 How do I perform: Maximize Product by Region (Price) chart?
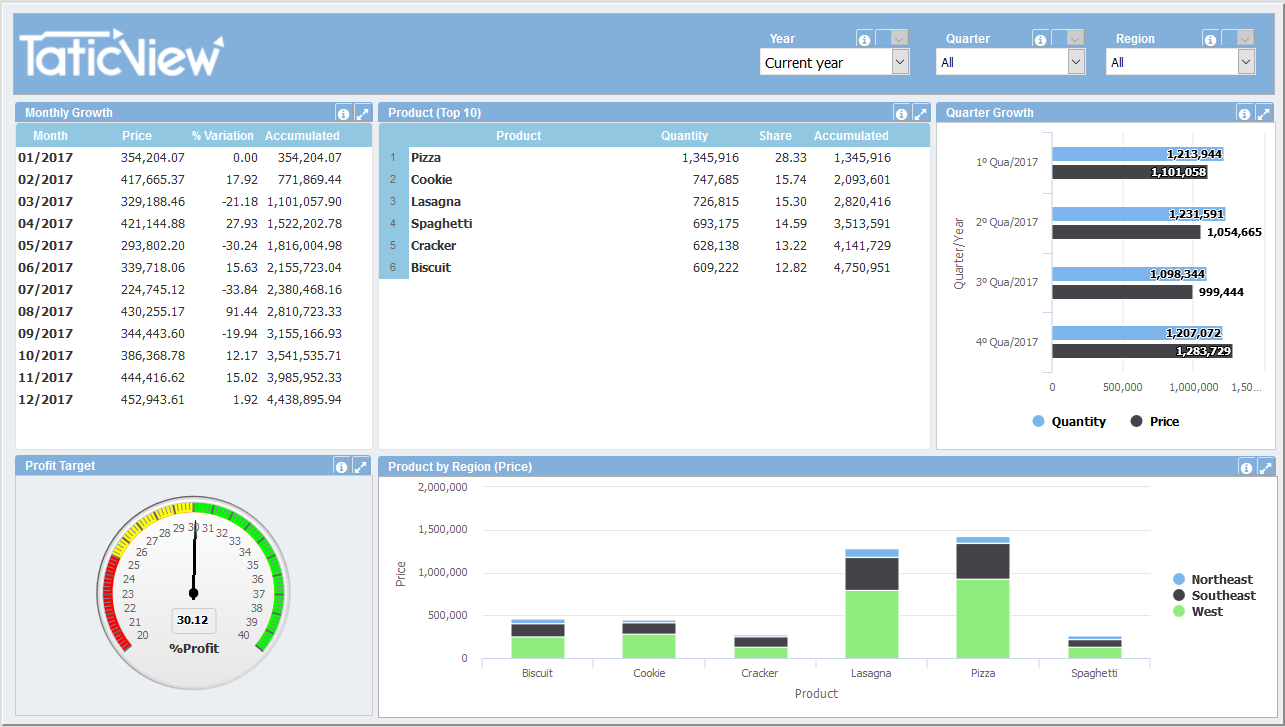1266,467
